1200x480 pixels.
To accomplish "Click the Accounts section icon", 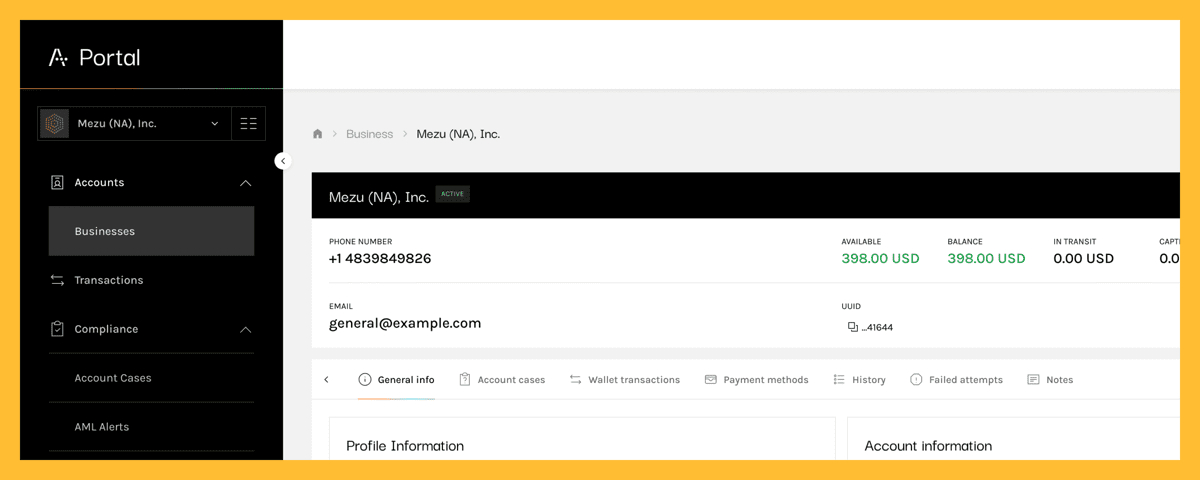I will (57, 183).
